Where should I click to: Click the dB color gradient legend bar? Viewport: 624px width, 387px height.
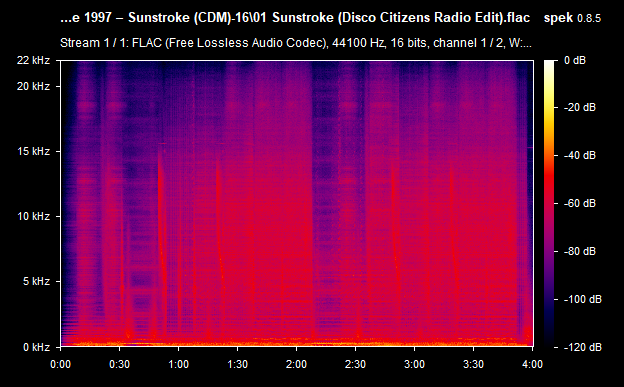pos(549,203)
